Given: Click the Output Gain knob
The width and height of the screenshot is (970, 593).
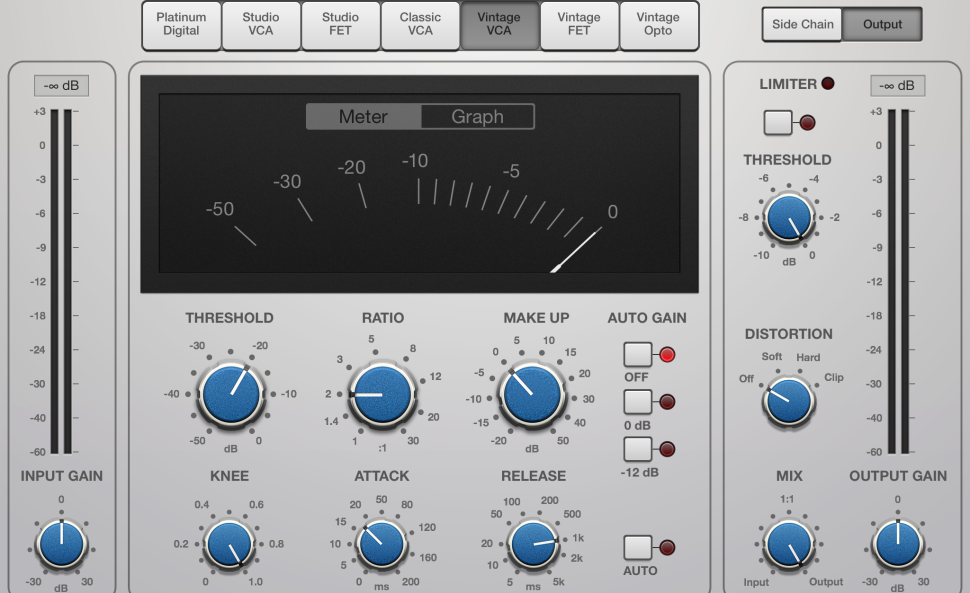Looking at the screenshot, I should 897,545.
